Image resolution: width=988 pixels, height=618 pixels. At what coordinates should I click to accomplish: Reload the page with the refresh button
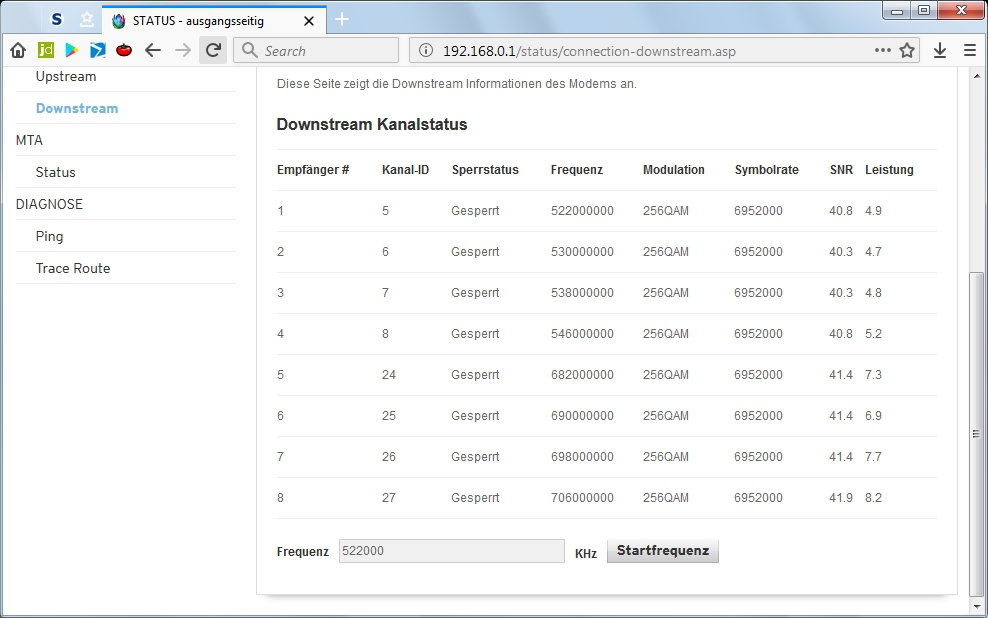[x=213, y=50]
